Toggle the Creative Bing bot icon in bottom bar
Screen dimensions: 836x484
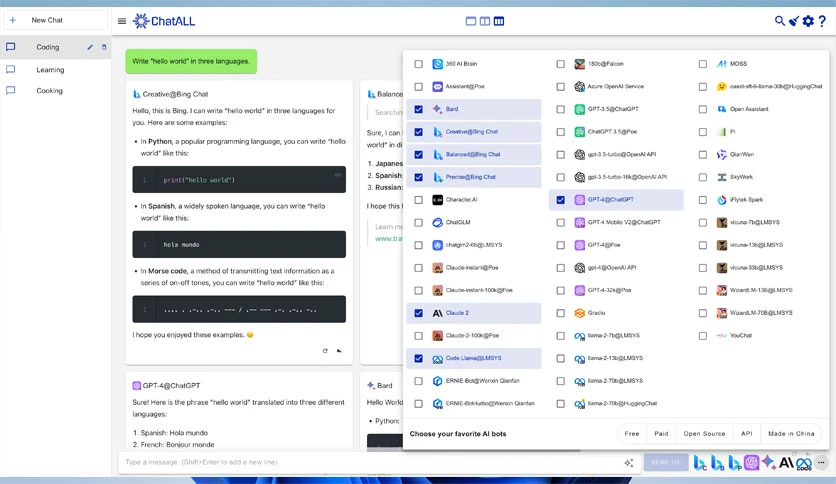[700, 463]
